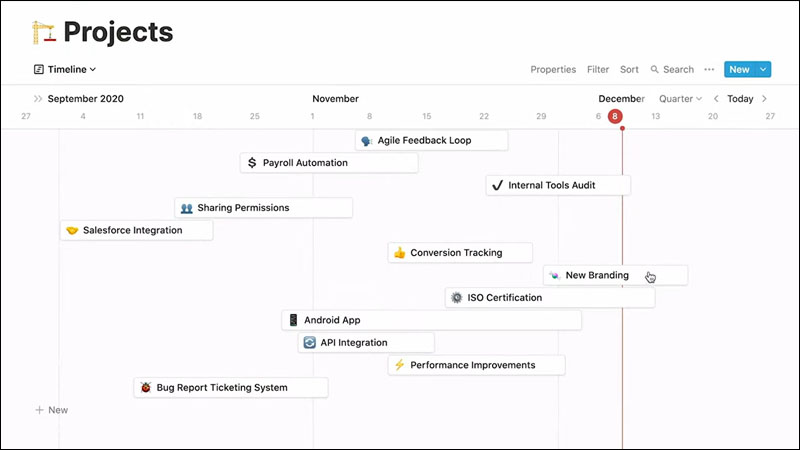Click the thumbs-up icon on Conversion Tracking
800x450 pixels.
pyautogui.click(x=400, y=253)
